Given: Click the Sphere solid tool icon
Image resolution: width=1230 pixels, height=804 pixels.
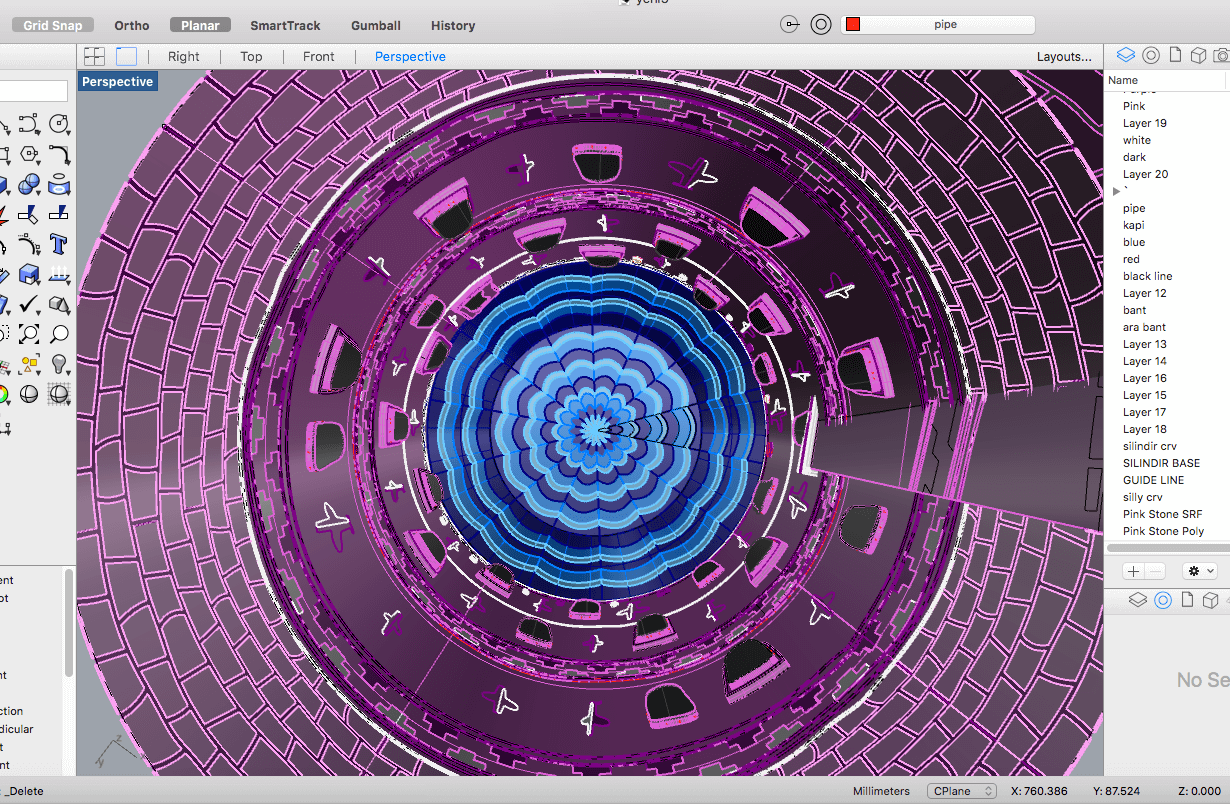Looking at the screenshot, I should pyautogui.click(x=29, y=184).
